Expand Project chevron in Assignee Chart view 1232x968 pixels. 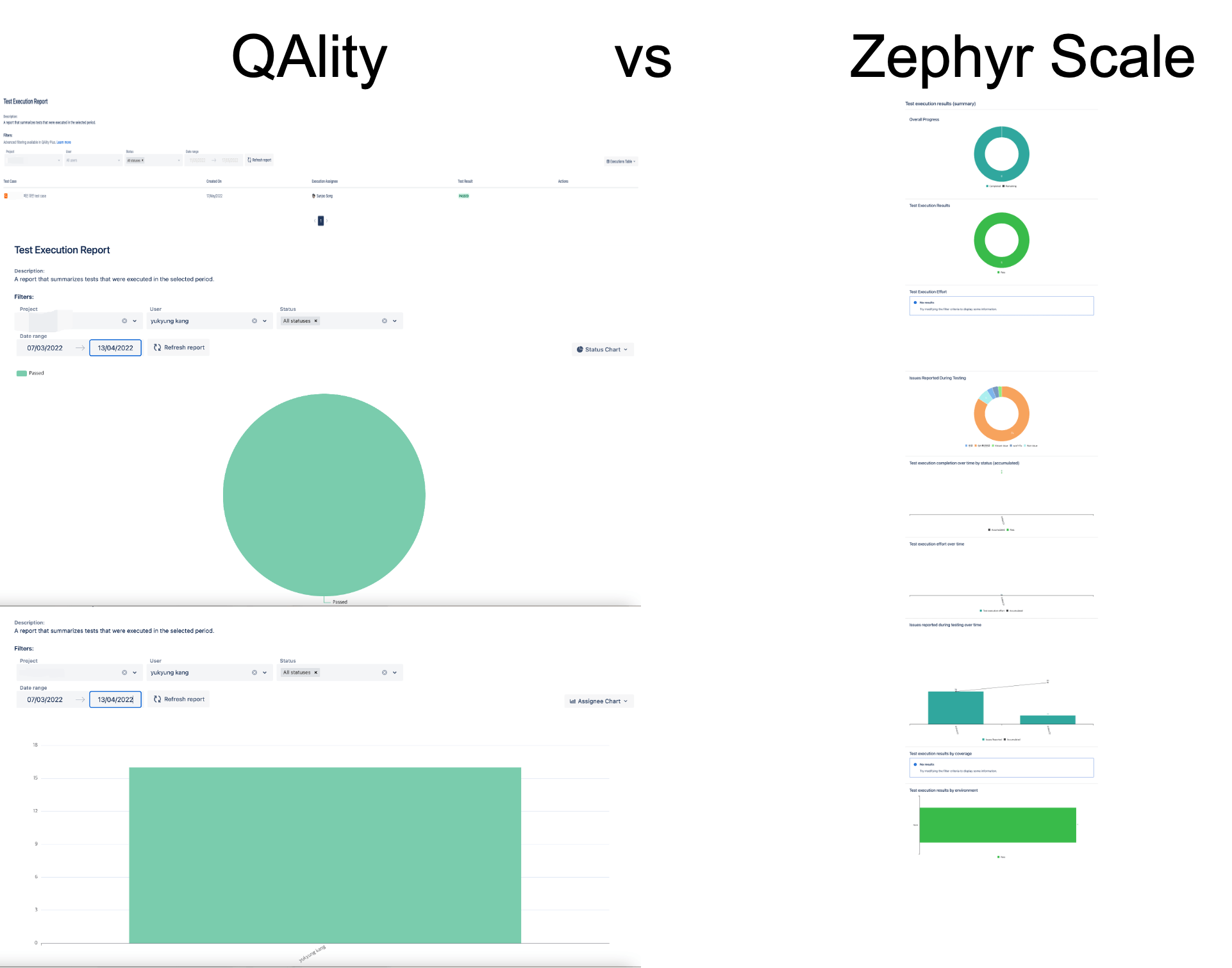[135, 672]
